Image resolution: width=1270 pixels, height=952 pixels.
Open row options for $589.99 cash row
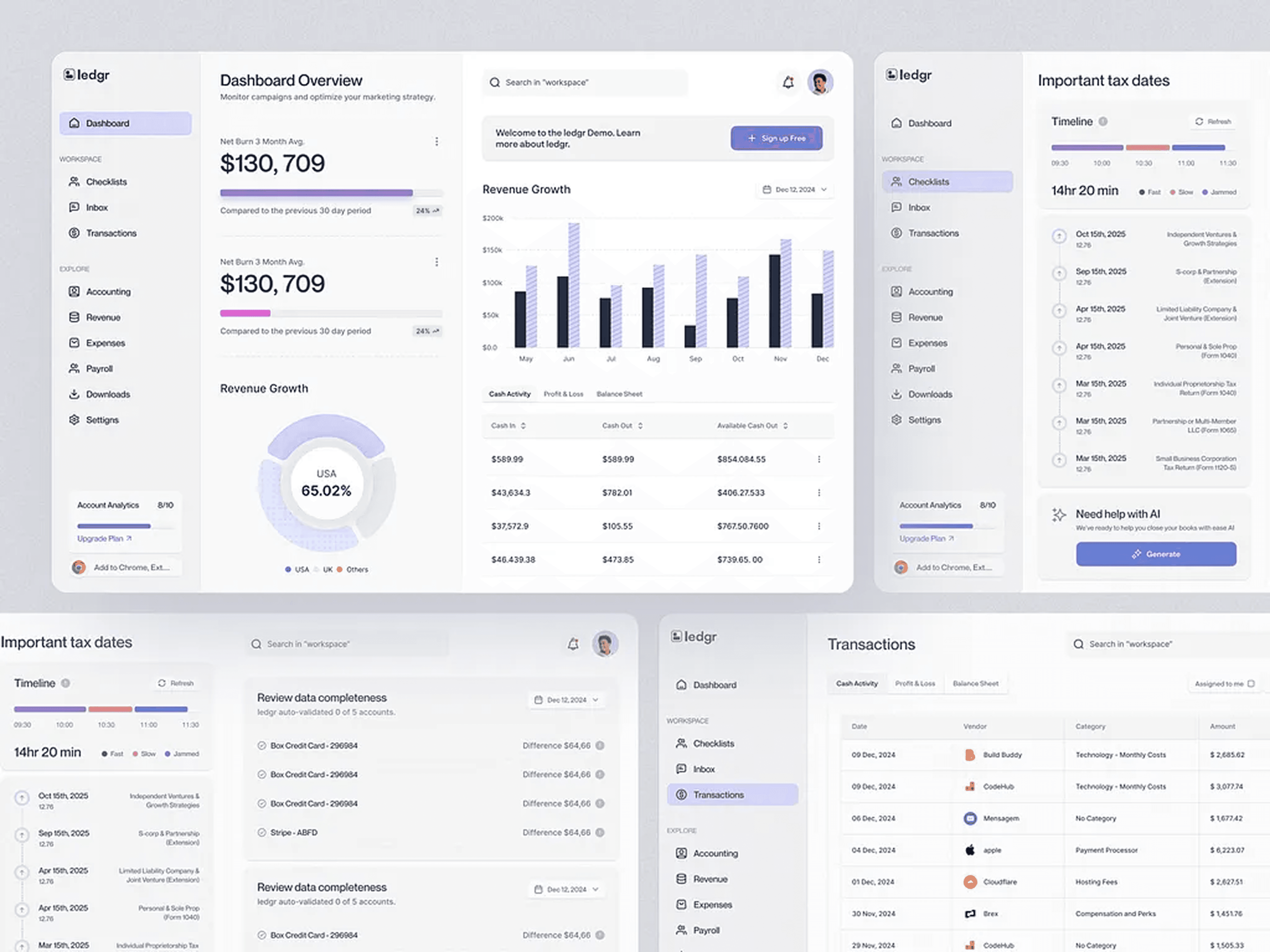coord(819,459)
